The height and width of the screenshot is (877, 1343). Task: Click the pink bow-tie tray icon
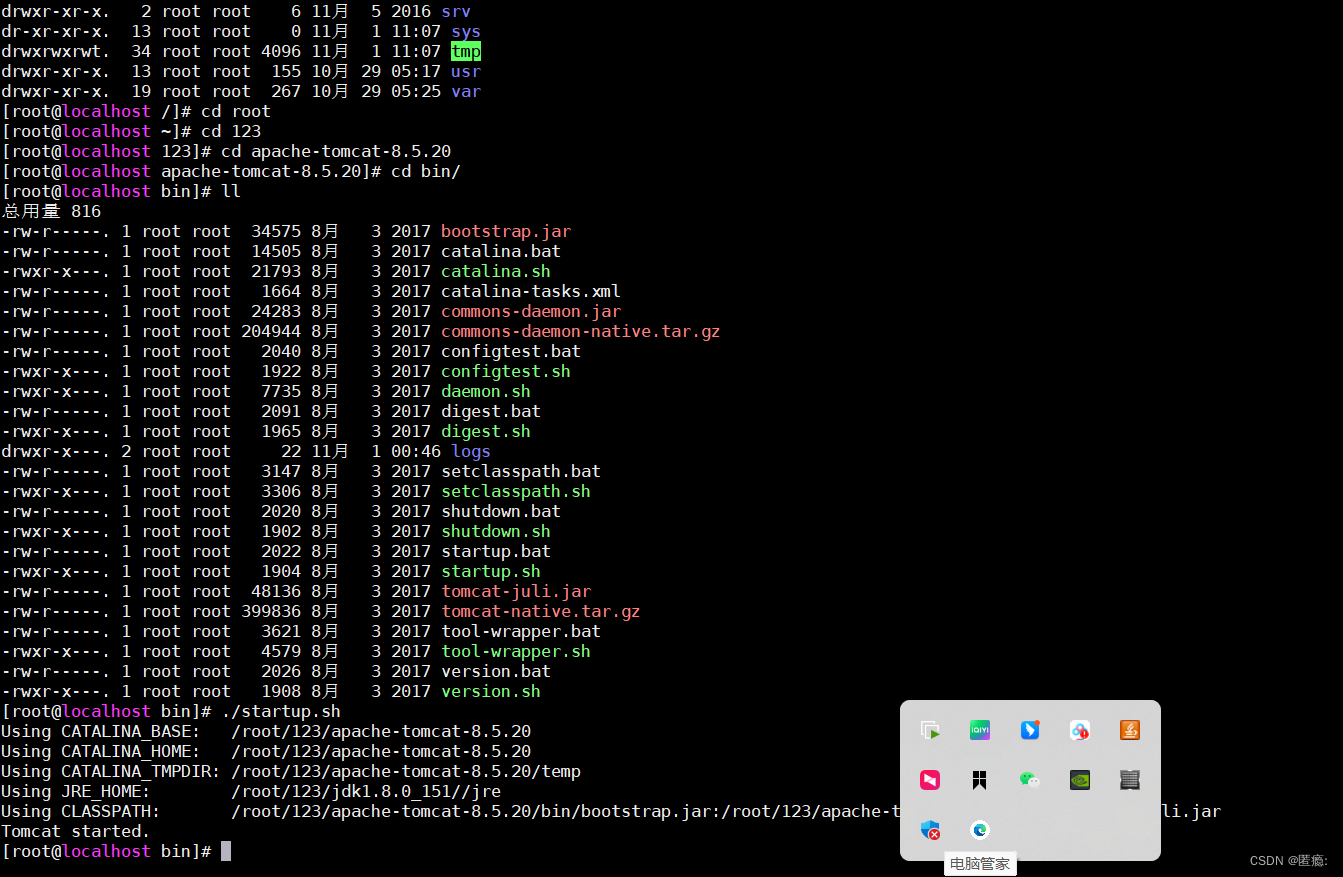pyautogui.click(x=930, y=780)
